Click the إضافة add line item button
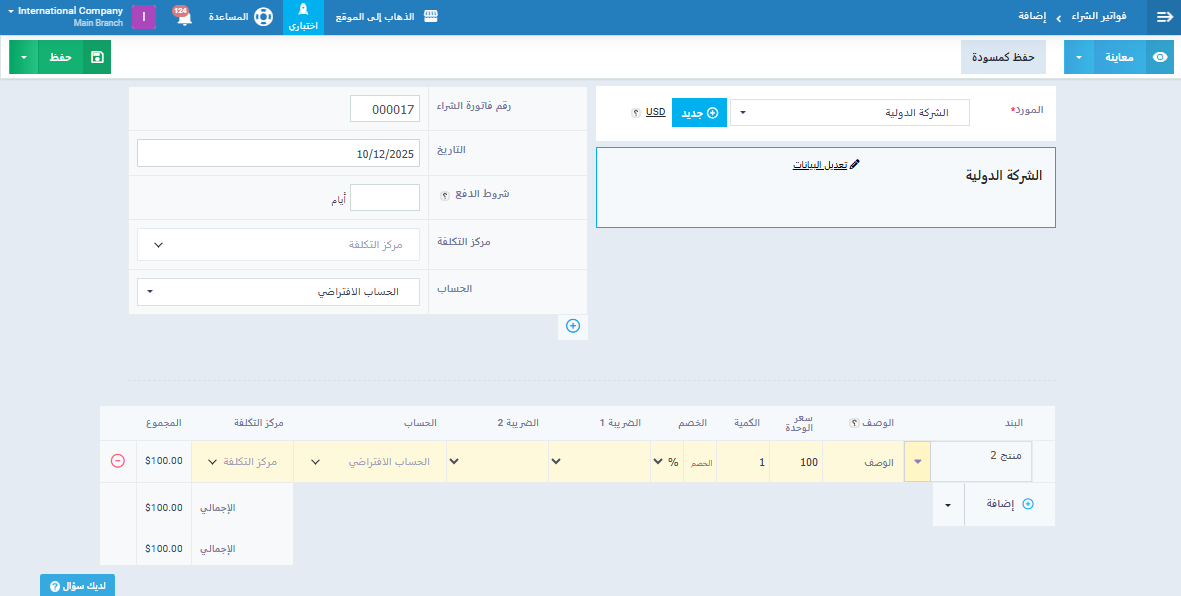 pos(1009,504)
